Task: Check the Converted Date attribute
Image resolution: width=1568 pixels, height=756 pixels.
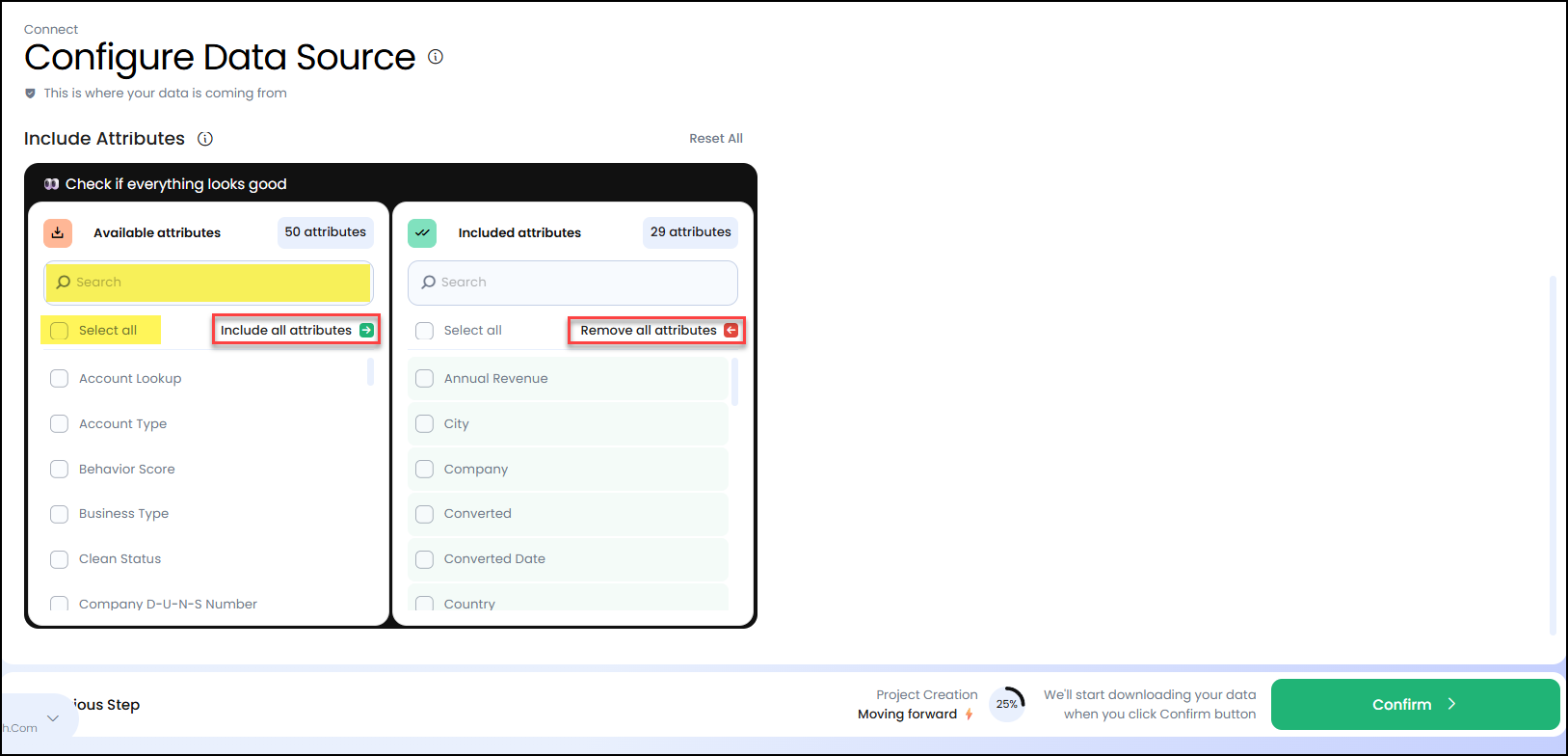Action: [424, 559]
